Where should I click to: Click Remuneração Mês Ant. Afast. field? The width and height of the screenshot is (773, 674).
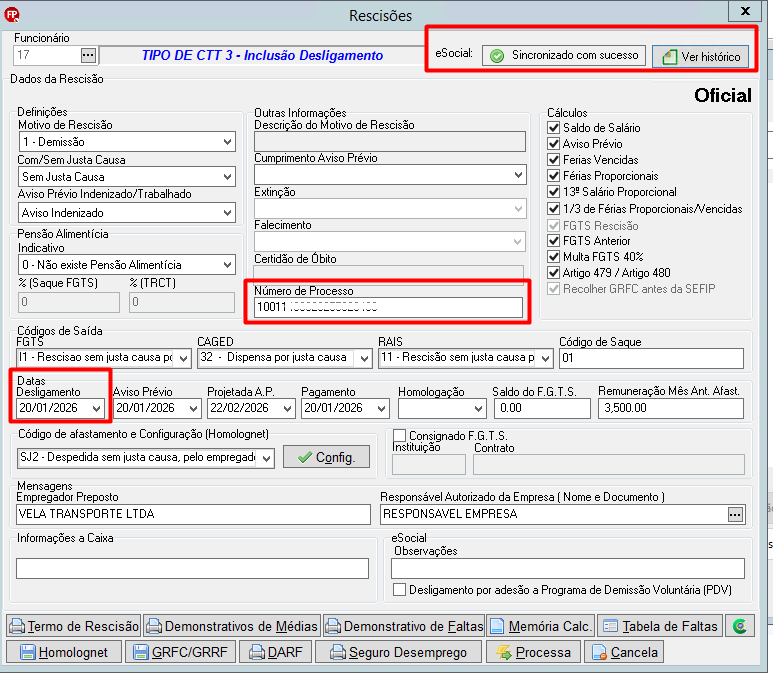[671, 408]
